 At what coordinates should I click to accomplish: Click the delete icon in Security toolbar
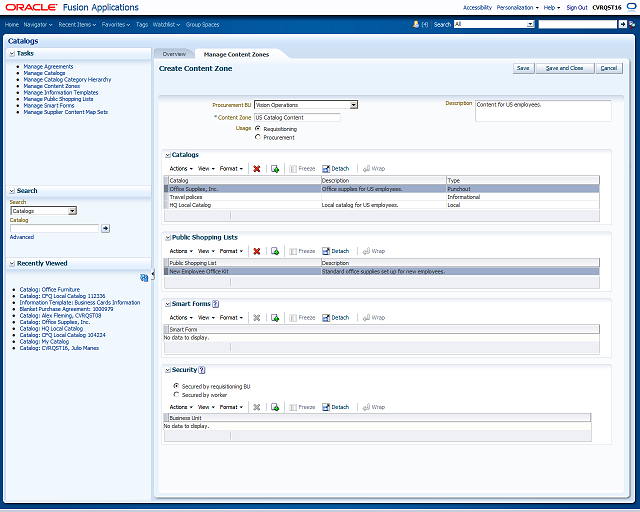[257, 407]
